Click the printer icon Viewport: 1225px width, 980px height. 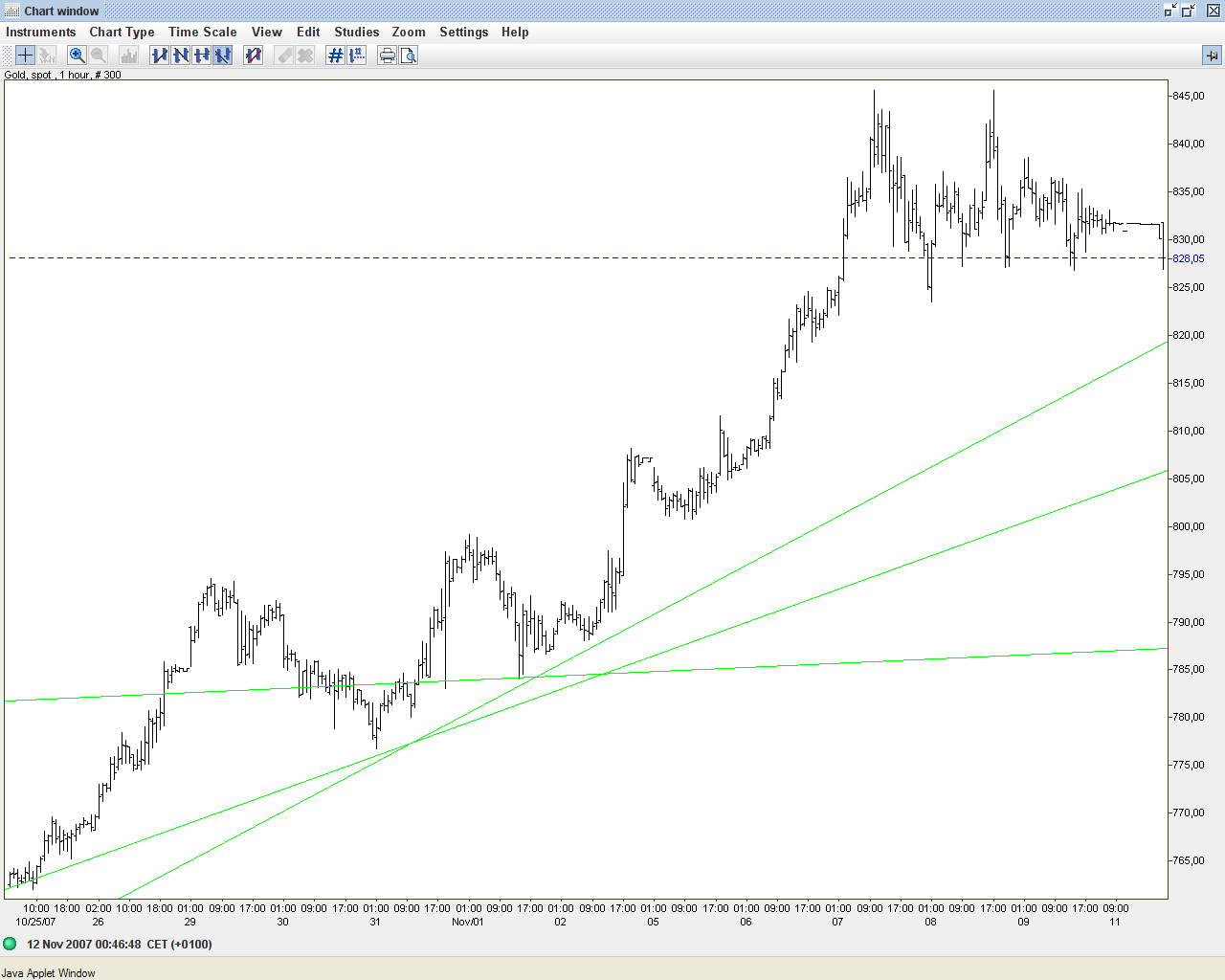point(388,56)
